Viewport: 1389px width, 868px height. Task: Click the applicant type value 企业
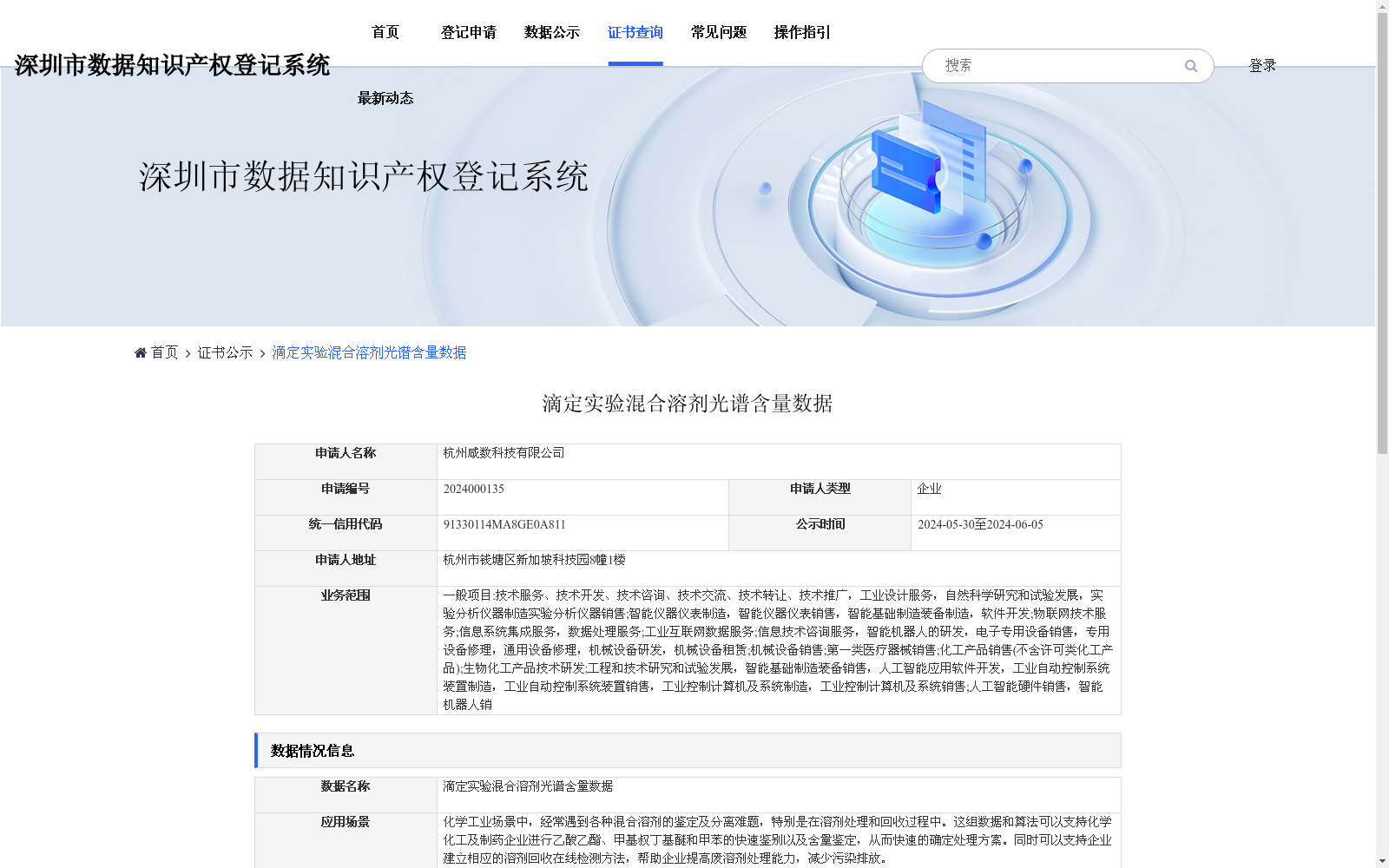pyautogui.click(x=929, y=489)
